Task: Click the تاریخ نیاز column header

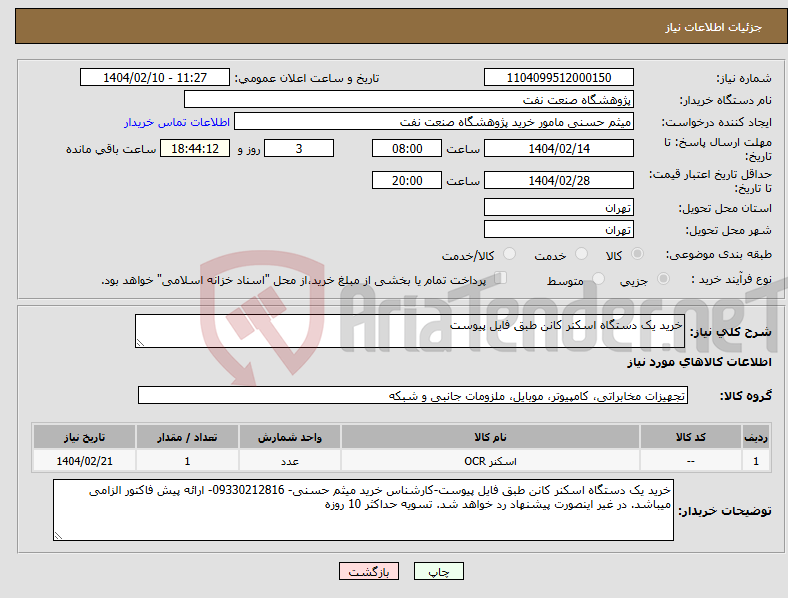Action: point(84,437)
